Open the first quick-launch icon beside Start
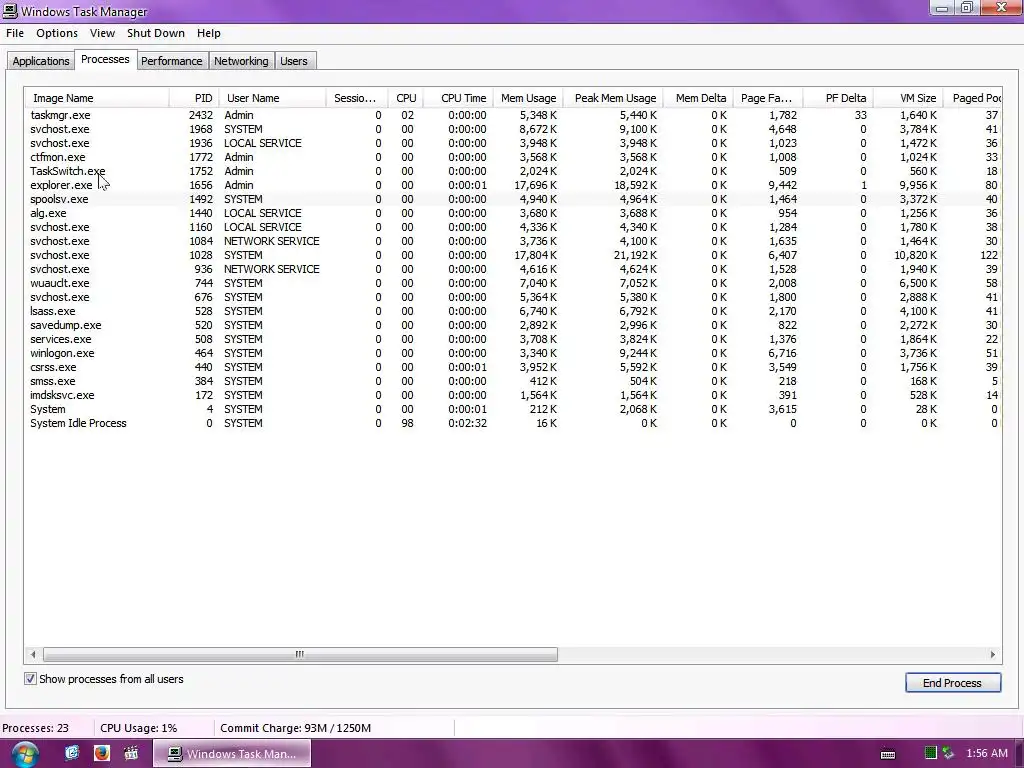 72,753
